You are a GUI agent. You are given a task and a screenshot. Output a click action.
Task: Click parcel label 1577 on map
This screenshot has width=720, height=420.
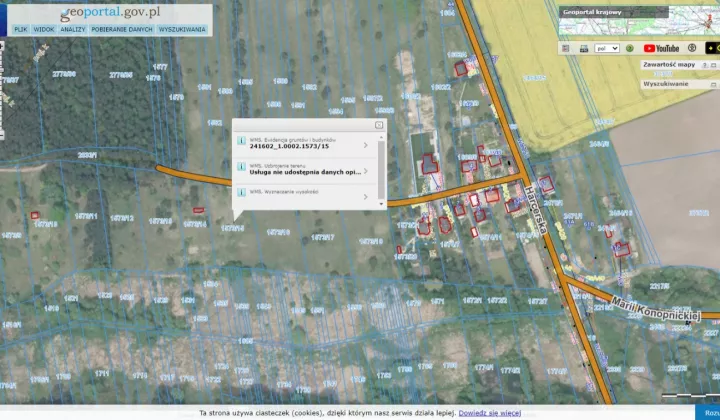[x=160, y=67]
